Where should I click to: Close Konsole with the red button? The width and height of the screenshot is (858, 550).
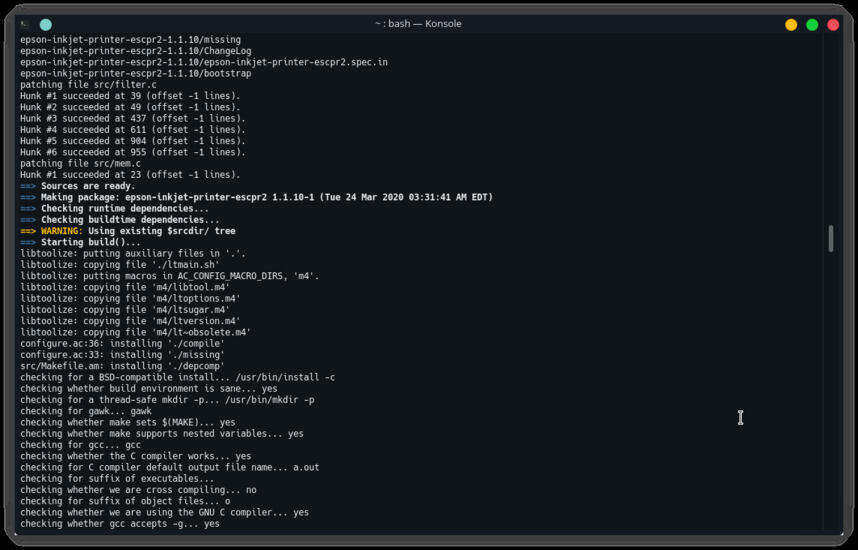click(833, 25)
